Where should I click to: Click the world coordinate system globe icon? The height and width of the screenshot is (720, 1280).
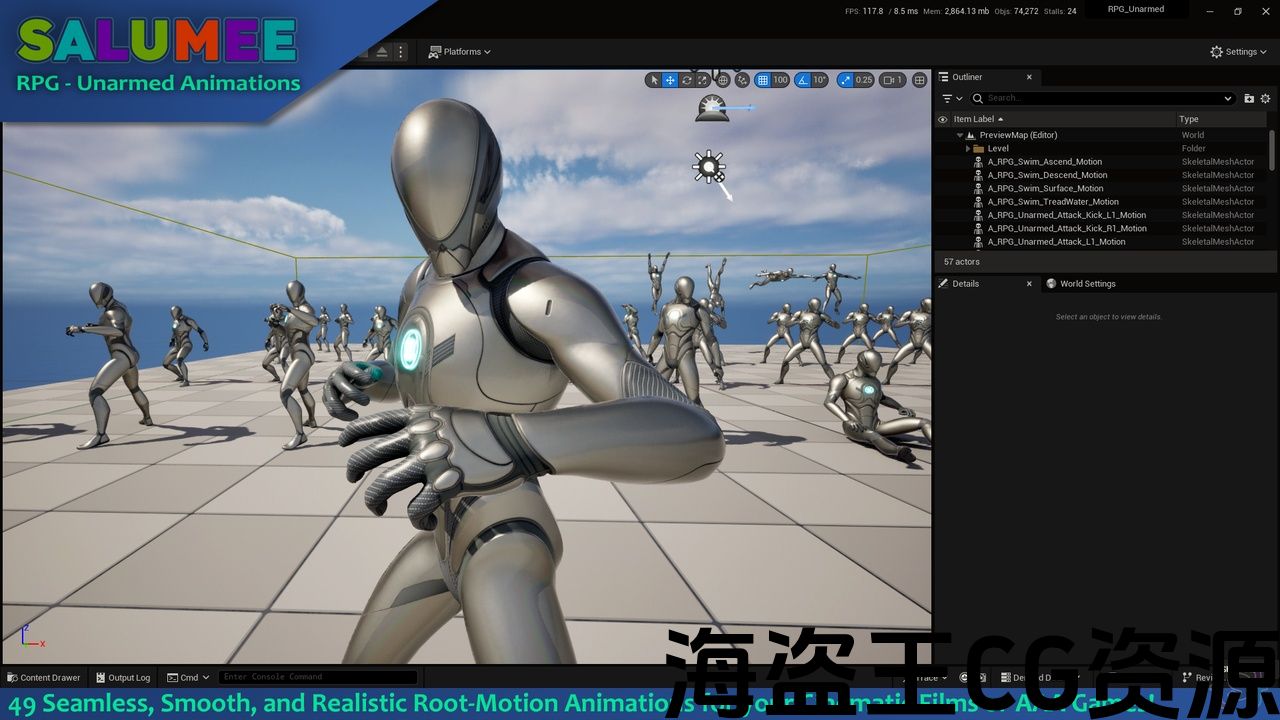723,80
